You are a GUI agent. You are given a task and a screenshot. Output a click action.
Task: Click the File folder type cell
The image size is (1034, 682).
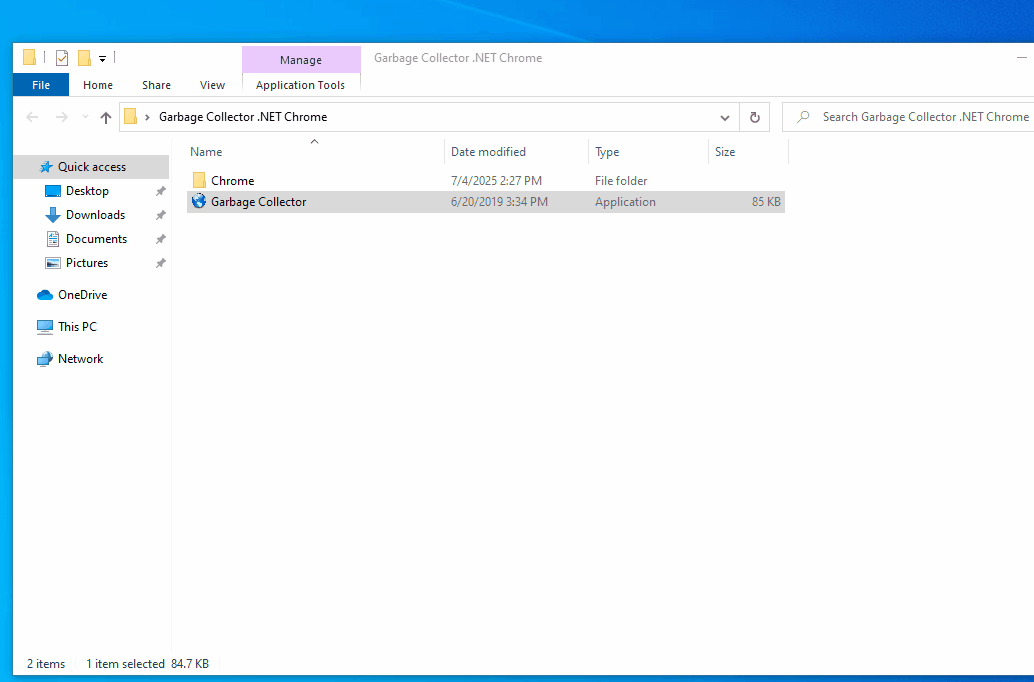[621, 181]
